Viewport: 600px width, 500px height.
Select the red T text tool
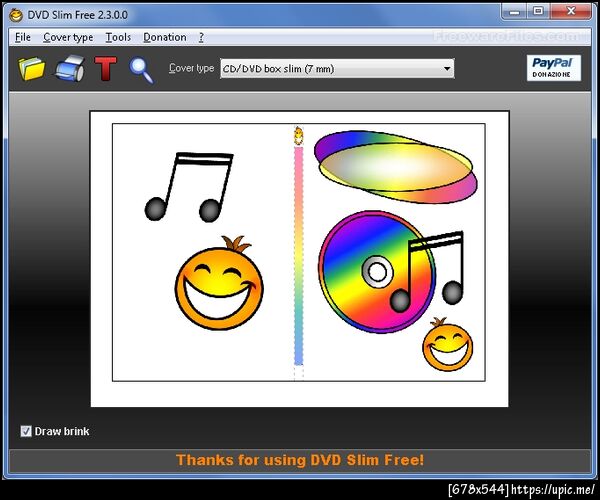pos(106,69)
